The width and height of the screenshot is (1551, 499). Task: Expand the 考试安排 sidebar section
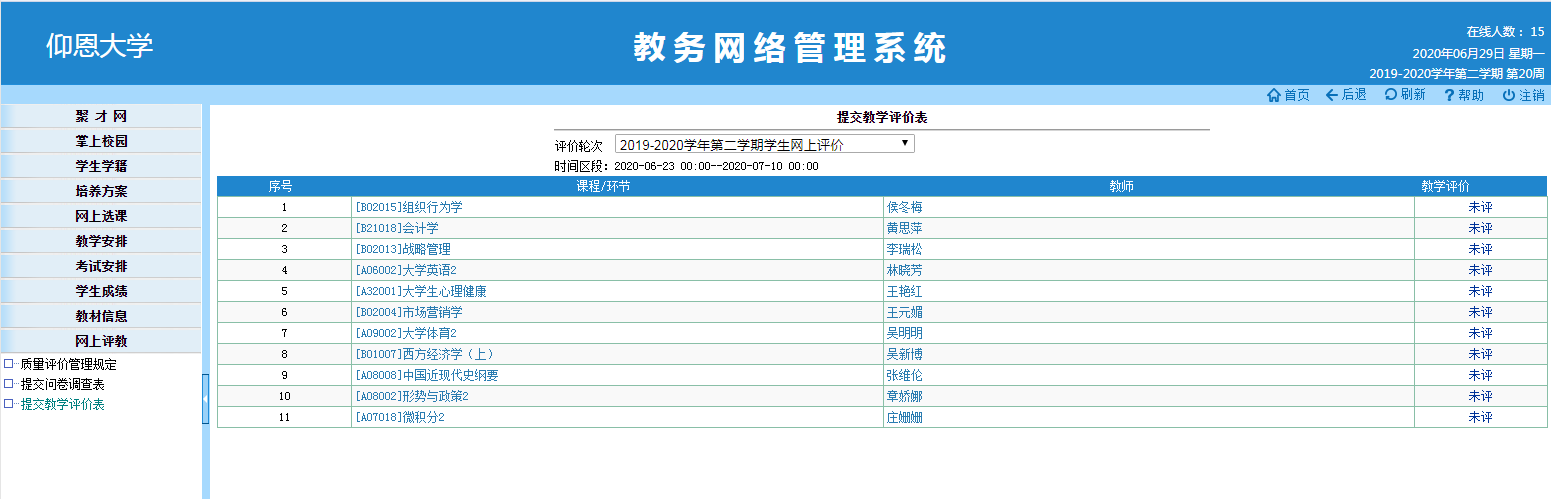point(101,266)
